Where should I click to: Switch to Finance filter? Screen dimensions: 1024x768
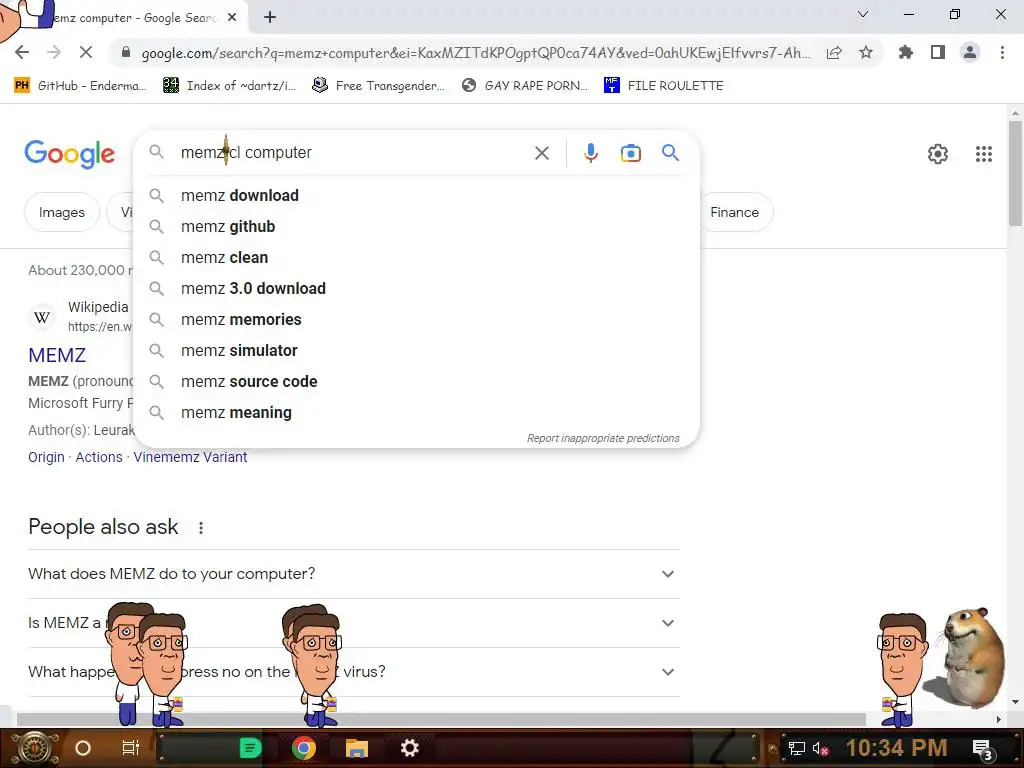click(x=735, y=212)
